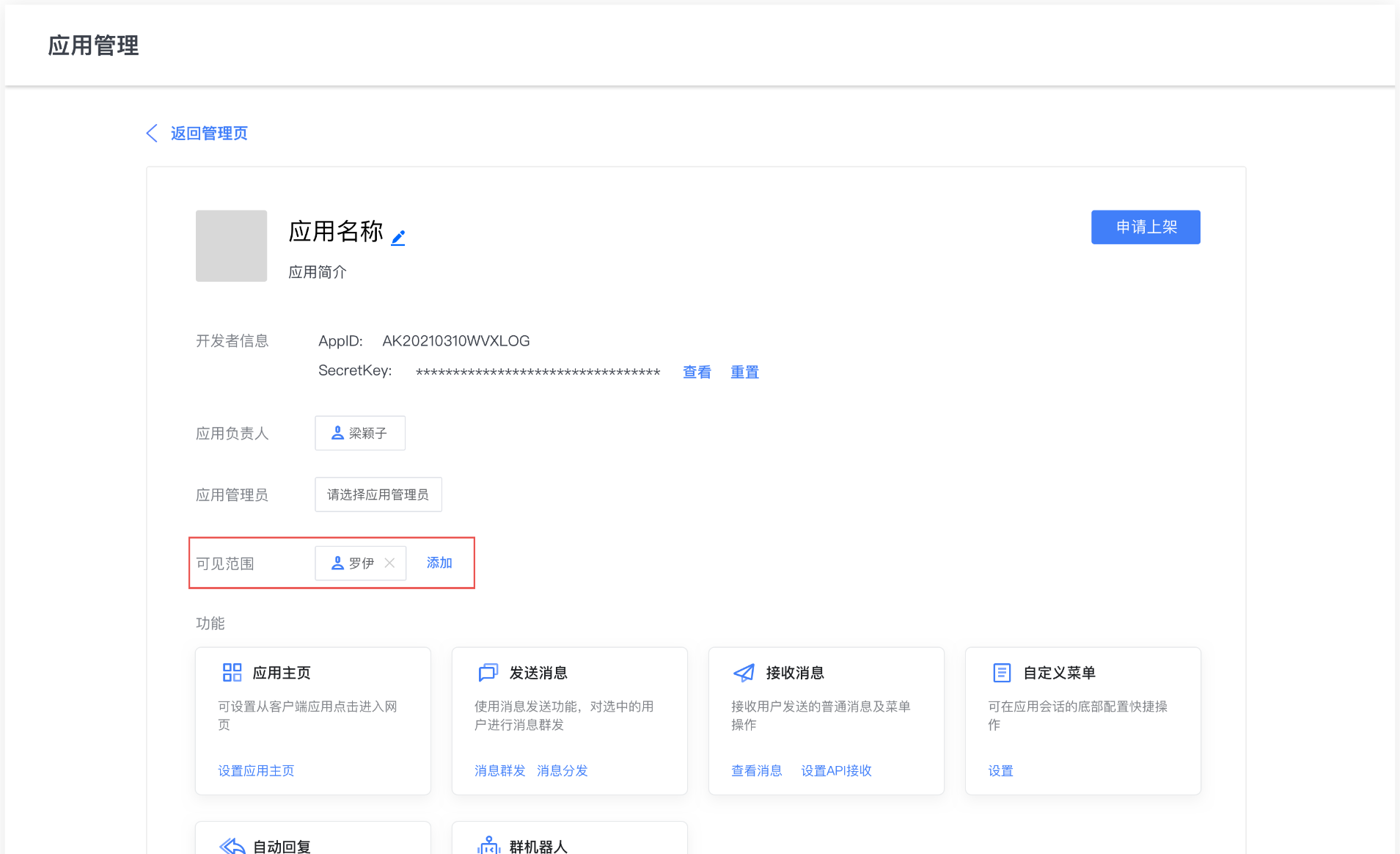Click the 自定义菜单 document icon
This screenshot has width=1400, height=854.
click(x=1001, y=672)
